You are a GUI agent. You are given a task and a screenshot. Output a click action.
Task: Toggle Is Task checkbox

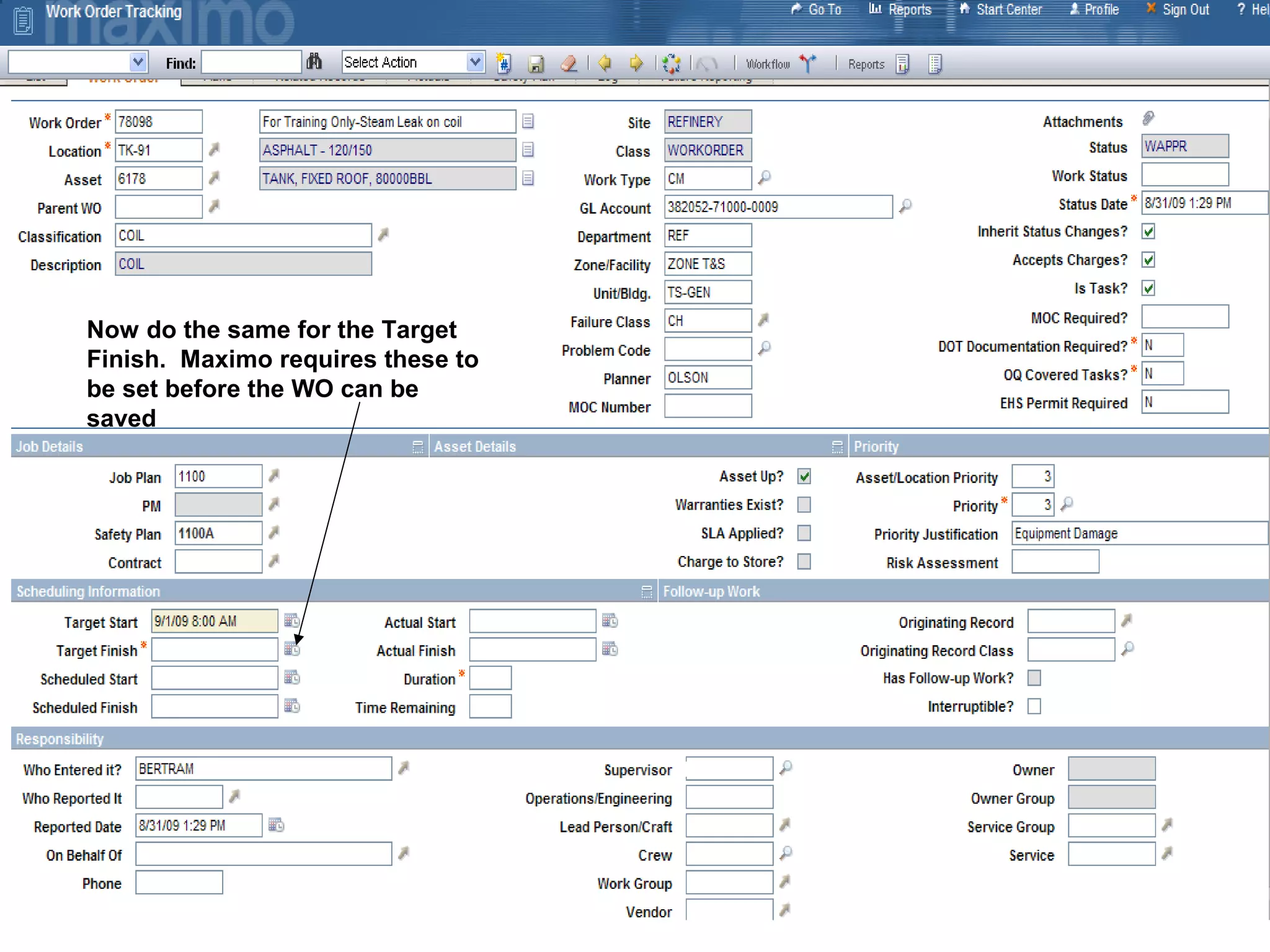click(x=1148, y=288)
